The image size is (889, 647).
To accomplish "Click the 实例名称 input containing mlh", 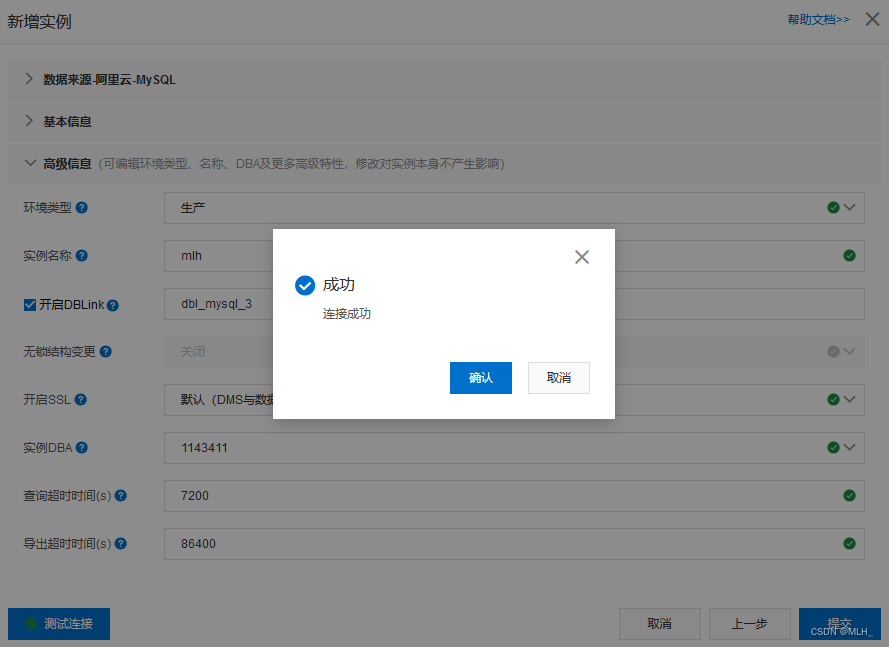I will coord(514,256).
